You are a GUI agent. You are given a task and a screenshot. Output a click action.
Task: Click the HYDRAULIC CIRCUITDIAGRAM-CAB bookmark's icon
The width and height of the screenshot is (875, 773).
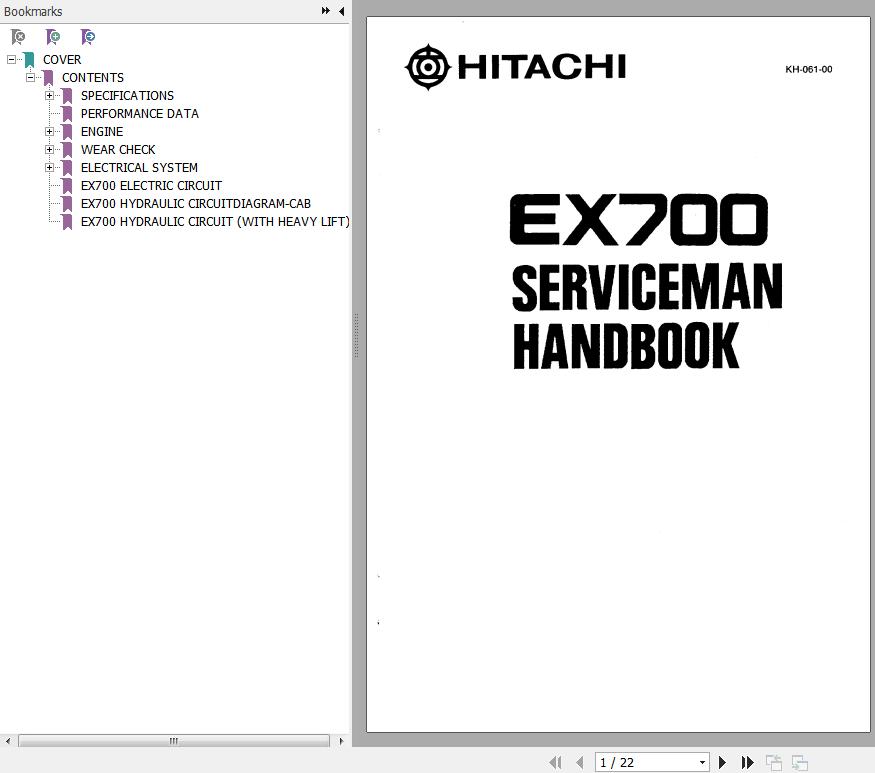[x=68, y=204]
